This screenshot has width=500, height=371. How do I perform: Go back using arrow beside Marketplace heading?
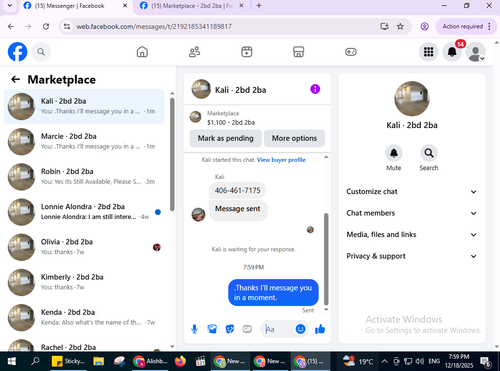click(x=16, y=79)
